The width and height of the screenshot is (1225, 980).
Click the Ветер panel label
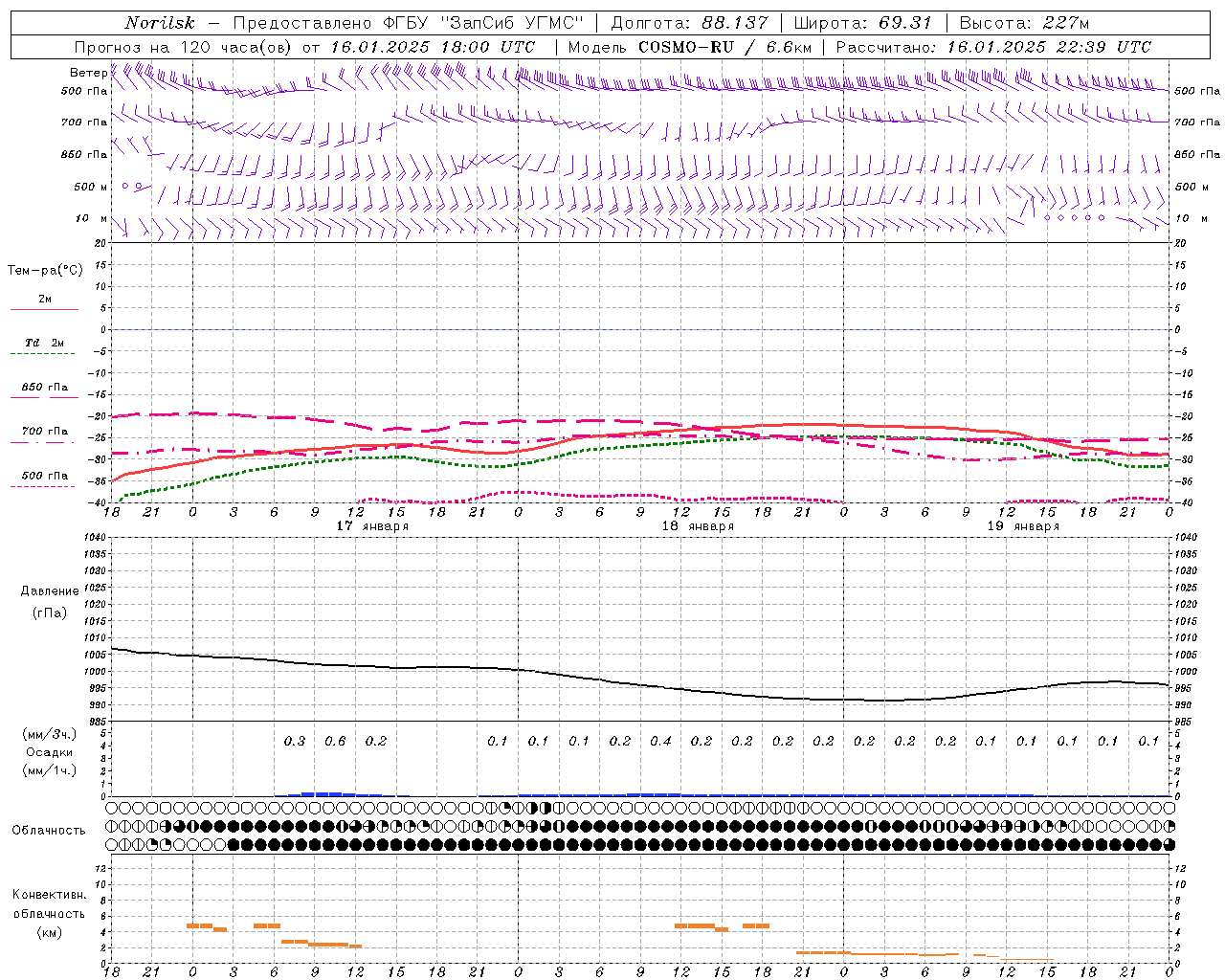coord(88,73)
